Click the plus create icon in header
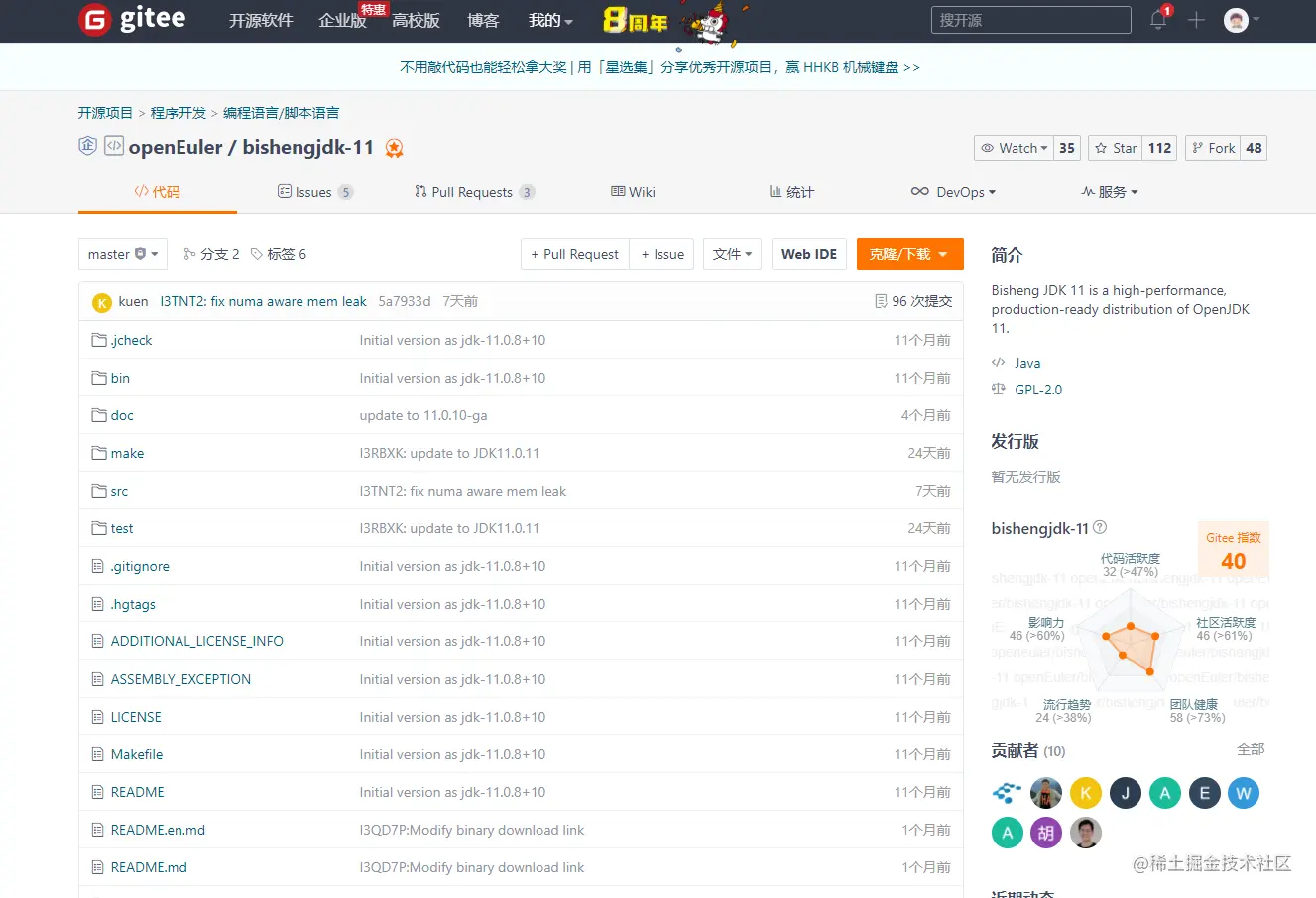1316x898 pixels. pos(1196,20)
